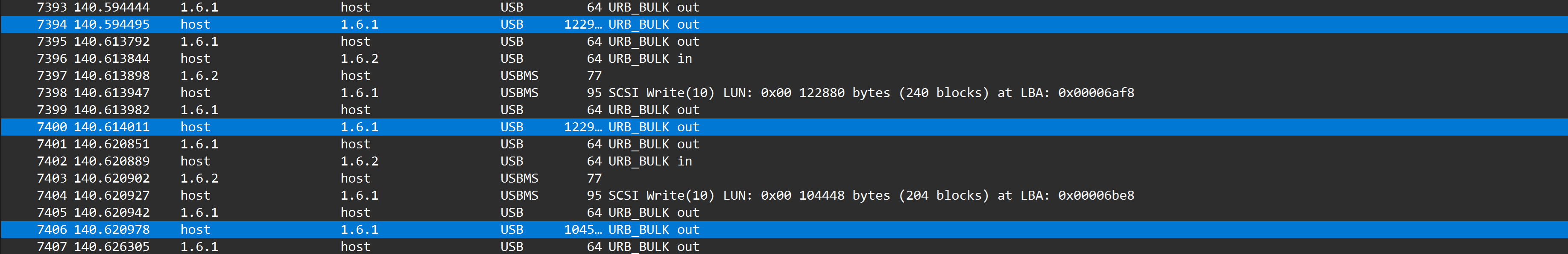Select USBMS packet 7403 with length 77
Screen dimensions: 1568x254
point(784,178)
